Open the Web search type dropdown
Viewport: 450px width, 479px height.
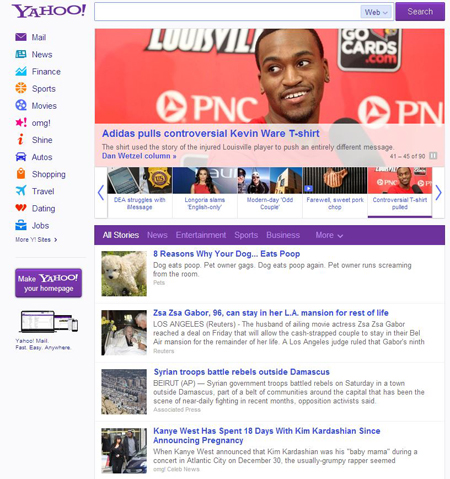(376, 12)
